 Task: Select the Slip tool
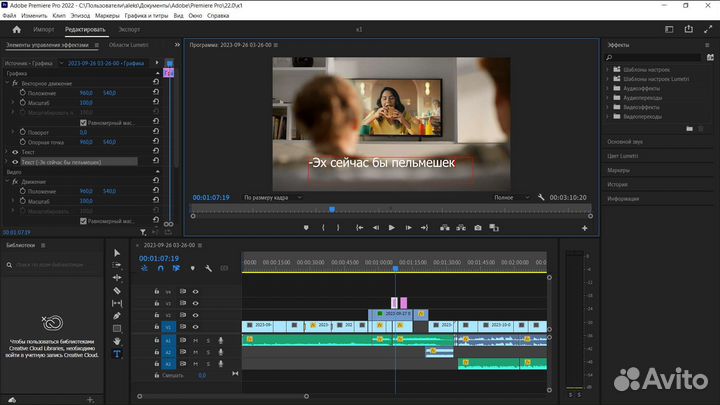tap(117, 304)
